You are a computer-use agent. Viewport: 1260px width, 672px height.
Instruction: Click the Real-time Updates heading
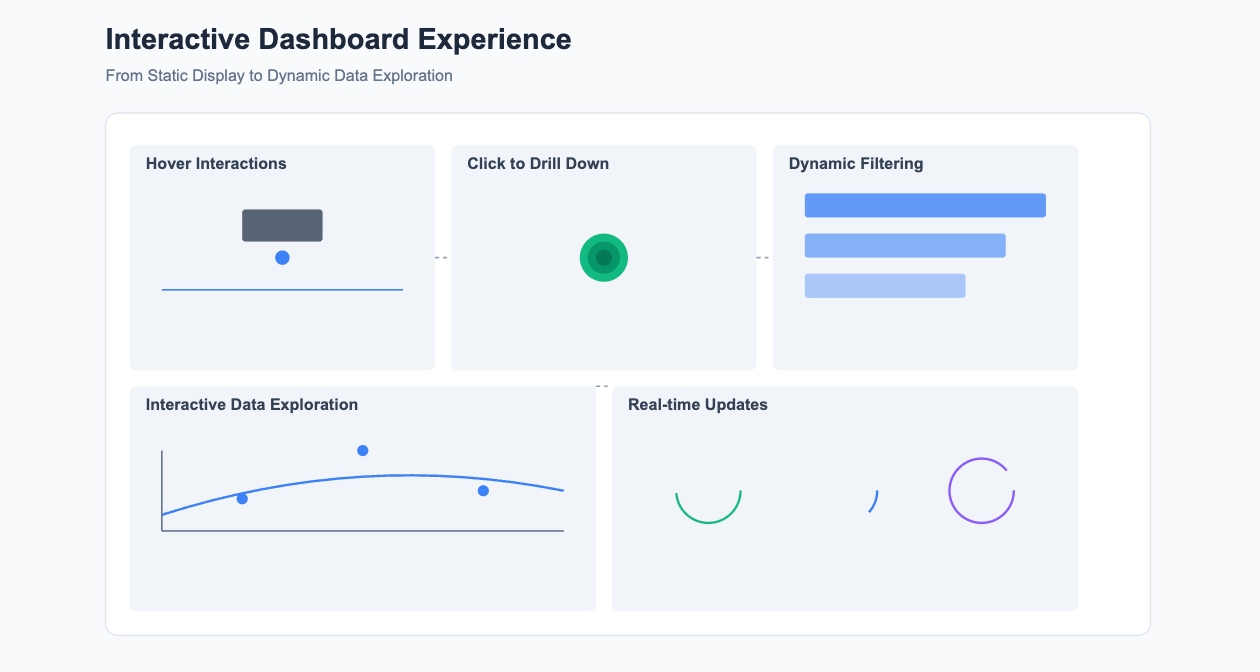point(698,405)
